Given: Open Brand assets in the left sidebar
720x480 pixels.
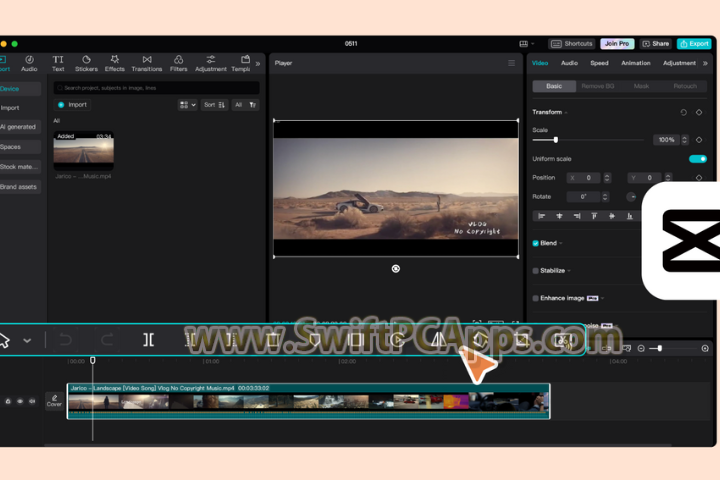Looking at the screenshot, I should click(x=18, y=187).
